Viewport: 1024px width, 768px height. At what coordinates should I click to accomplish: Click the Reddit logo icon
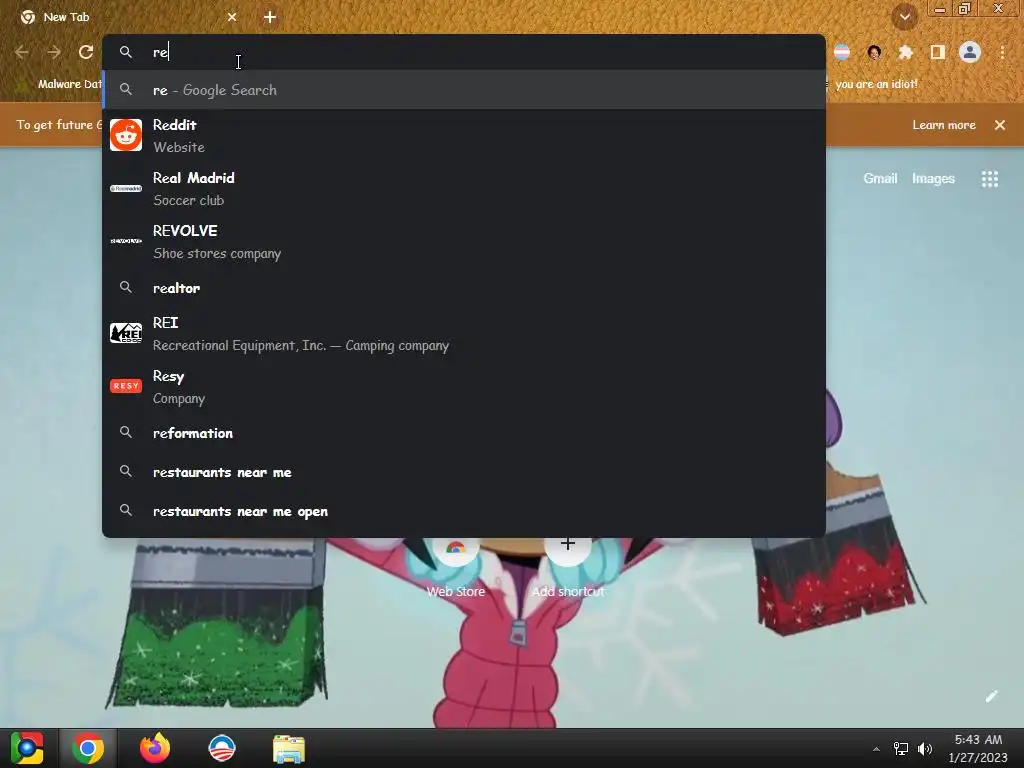click(x=126, y=135)
